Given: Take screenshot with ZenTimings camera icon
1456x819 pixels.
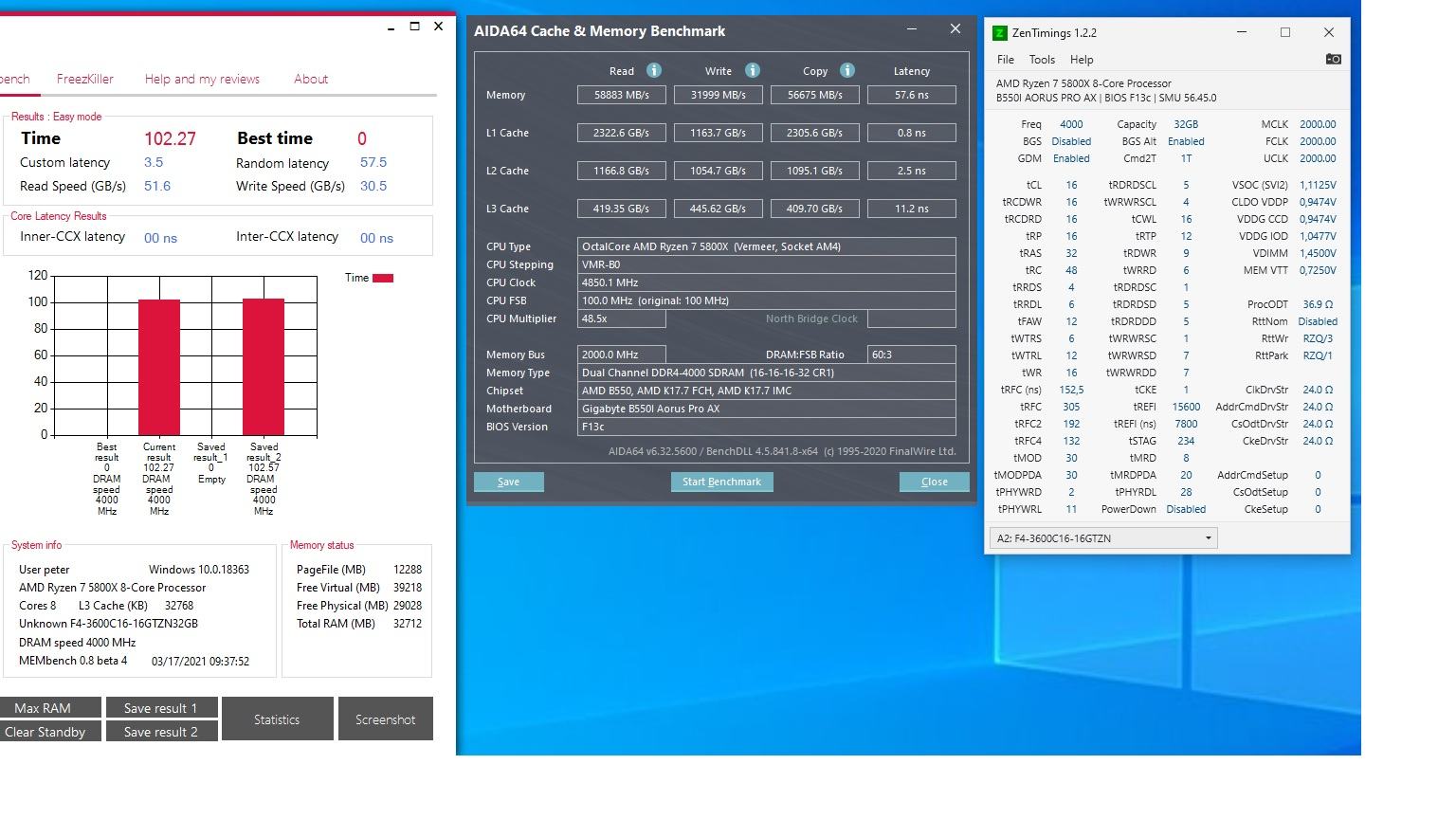Looking at the screenshot, I should click(x=1333, y=59).
